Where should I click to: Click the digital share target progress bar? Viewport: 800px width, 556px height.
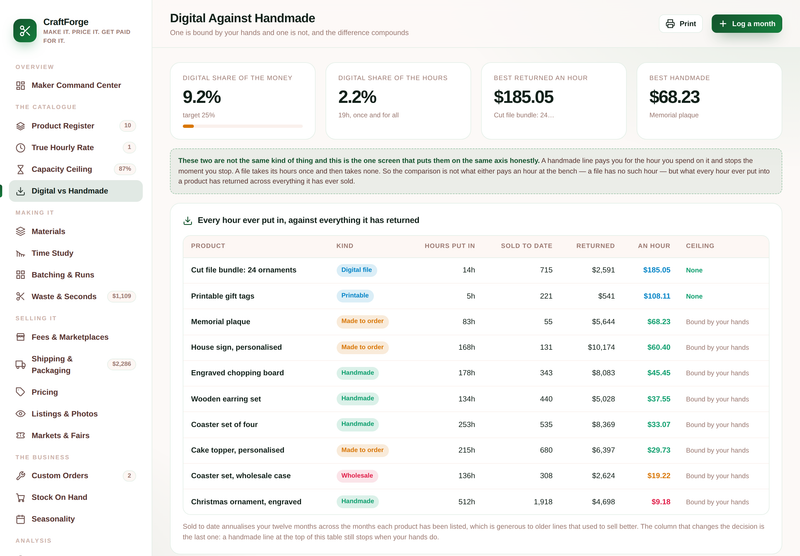pos(242,126)
